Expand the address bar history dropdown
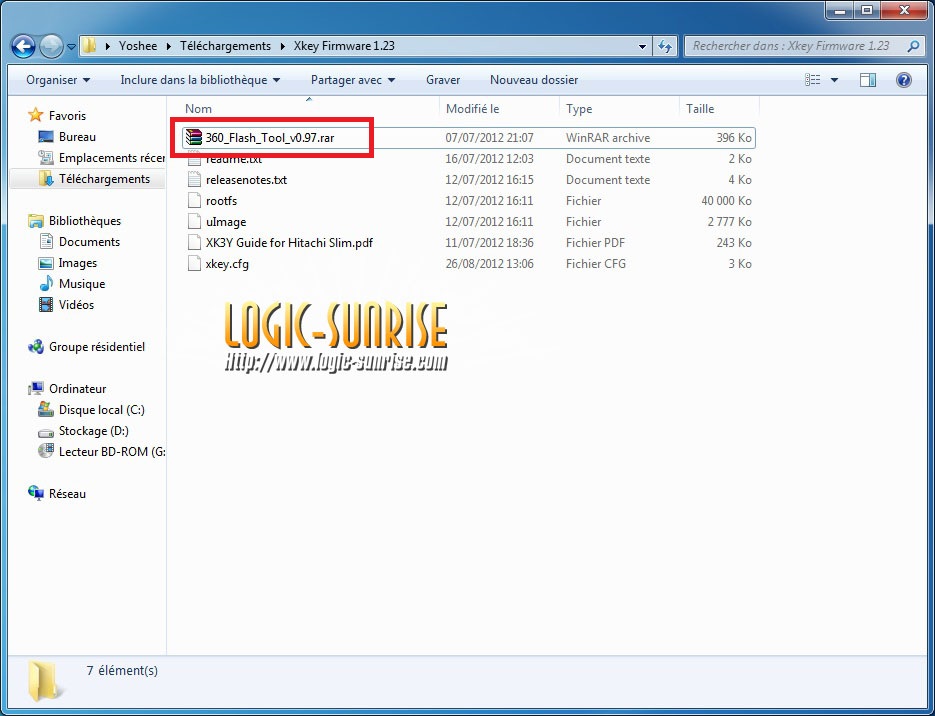The height and width of the screenshot is (716, 935). [x=642, y=46]
